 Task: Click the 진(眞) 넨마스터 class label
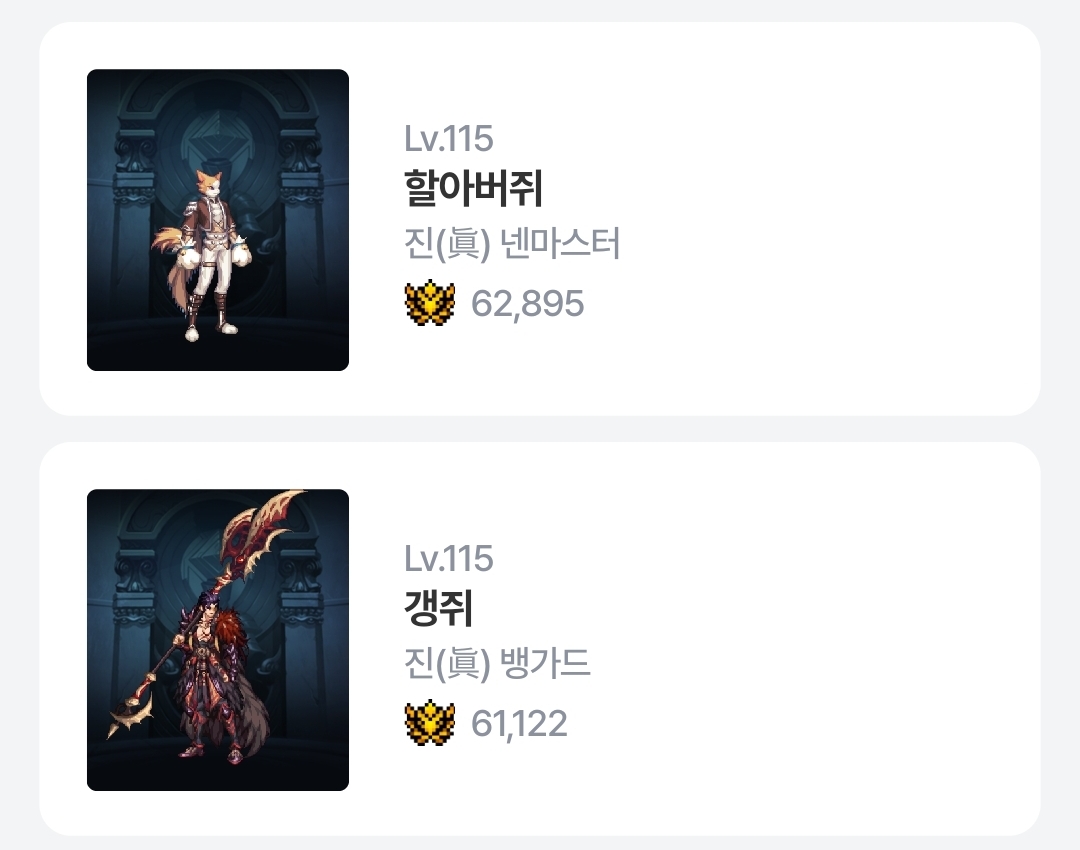pos(512,244)
